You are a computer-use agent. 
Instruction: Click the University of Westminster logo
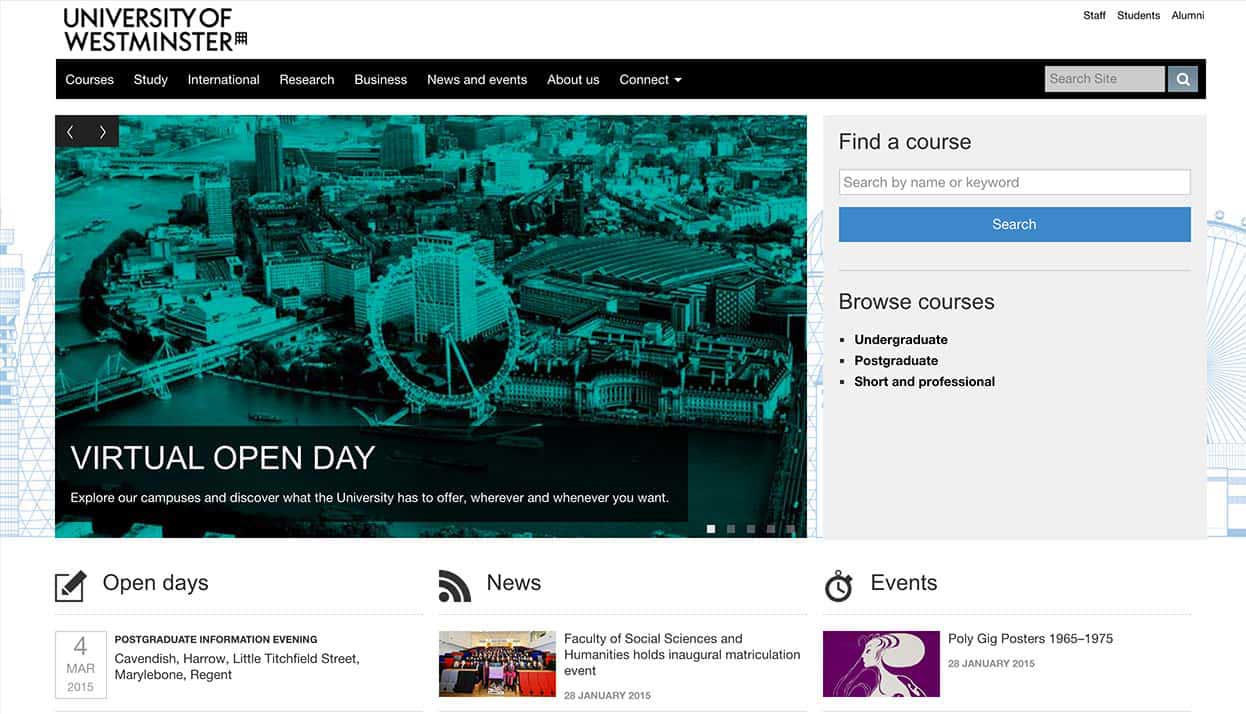click(x=155, y=29)
